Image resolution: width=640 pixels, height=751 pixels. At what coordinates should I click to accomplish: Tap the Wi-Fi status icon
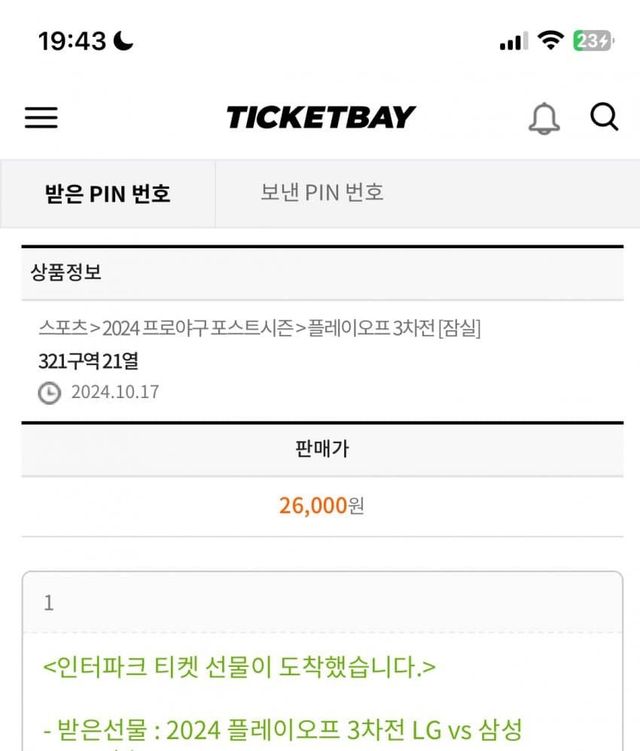[x=550, y=41]
